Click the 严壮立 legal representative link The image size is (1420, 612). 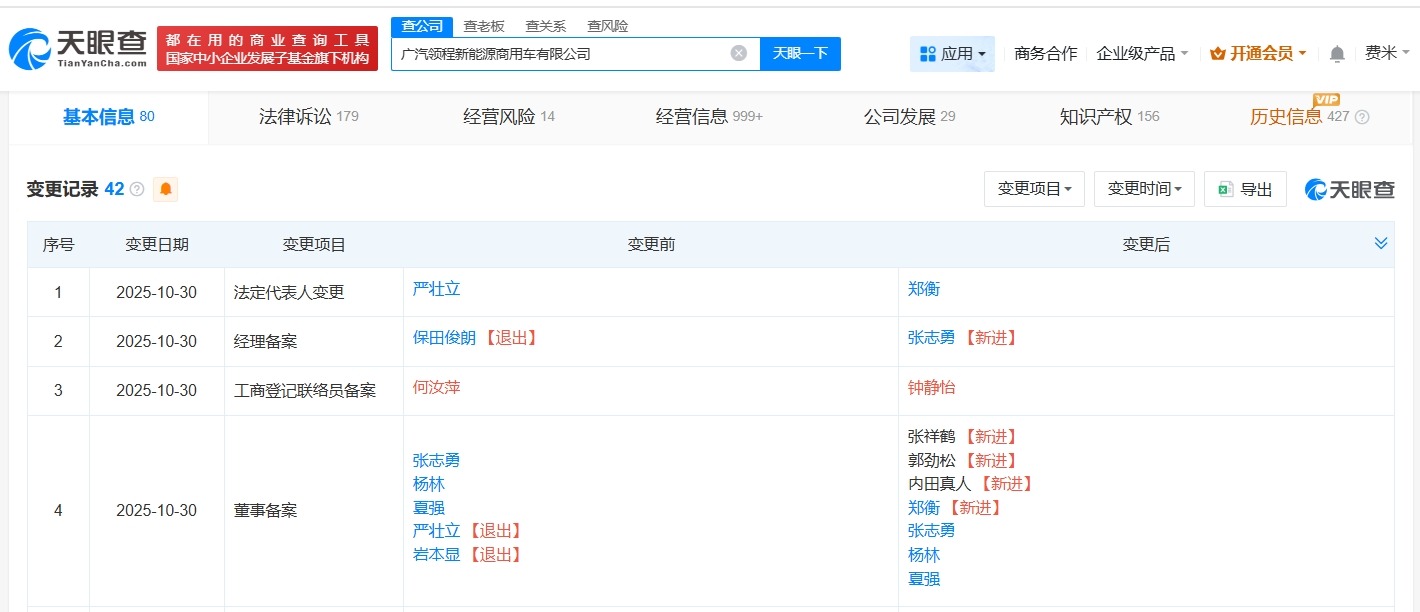[x=435, y=289]
